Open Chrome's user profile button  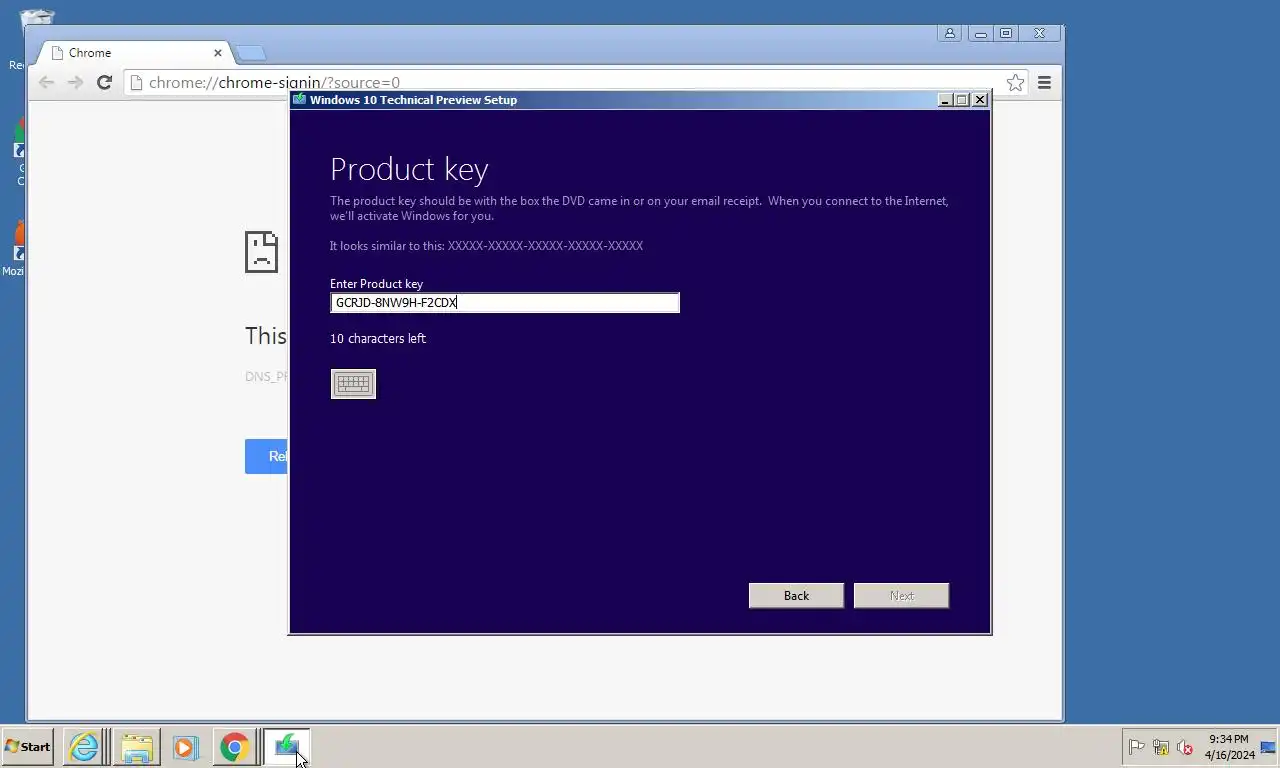[949, 33]
